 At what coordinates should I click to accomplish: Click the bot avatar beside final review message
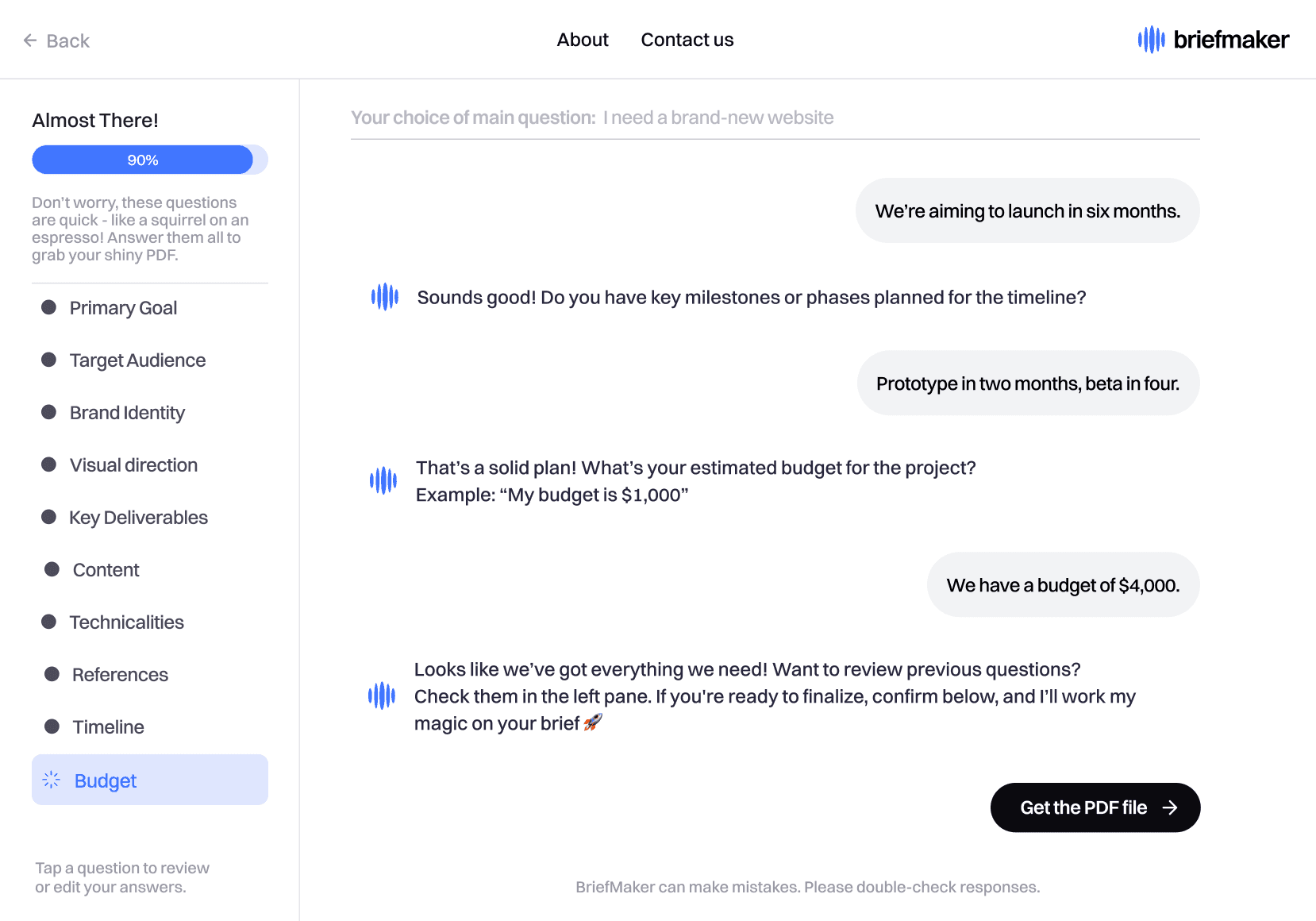pyautogui.click(x=382, y=696)
